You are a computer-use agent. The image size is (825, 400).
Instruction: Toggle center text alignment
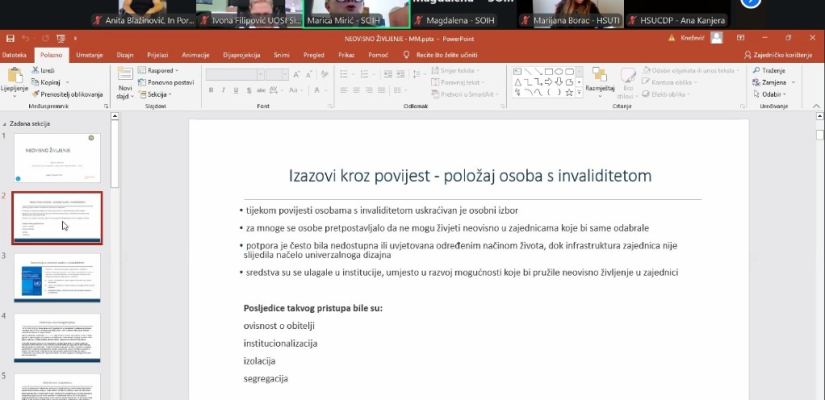(x=356, y=91)
